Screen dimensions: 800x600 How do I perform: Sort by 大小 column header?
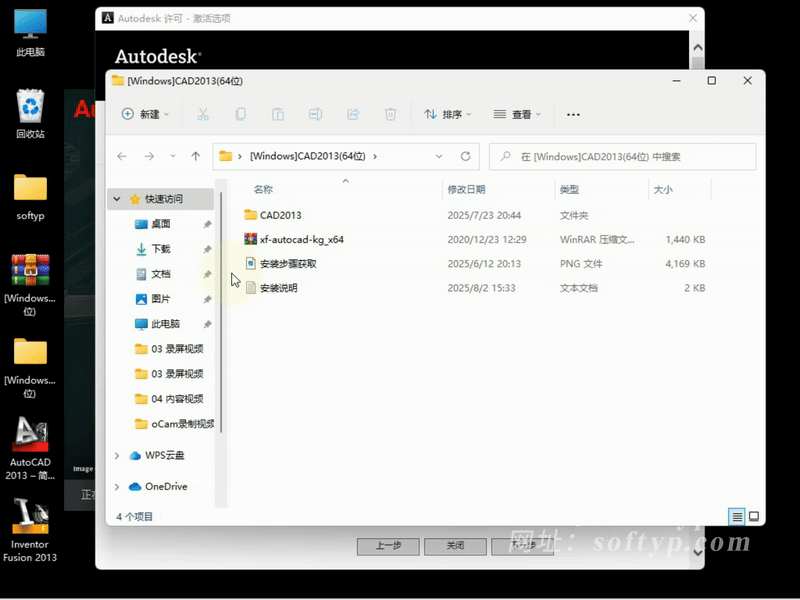[663, 189]
